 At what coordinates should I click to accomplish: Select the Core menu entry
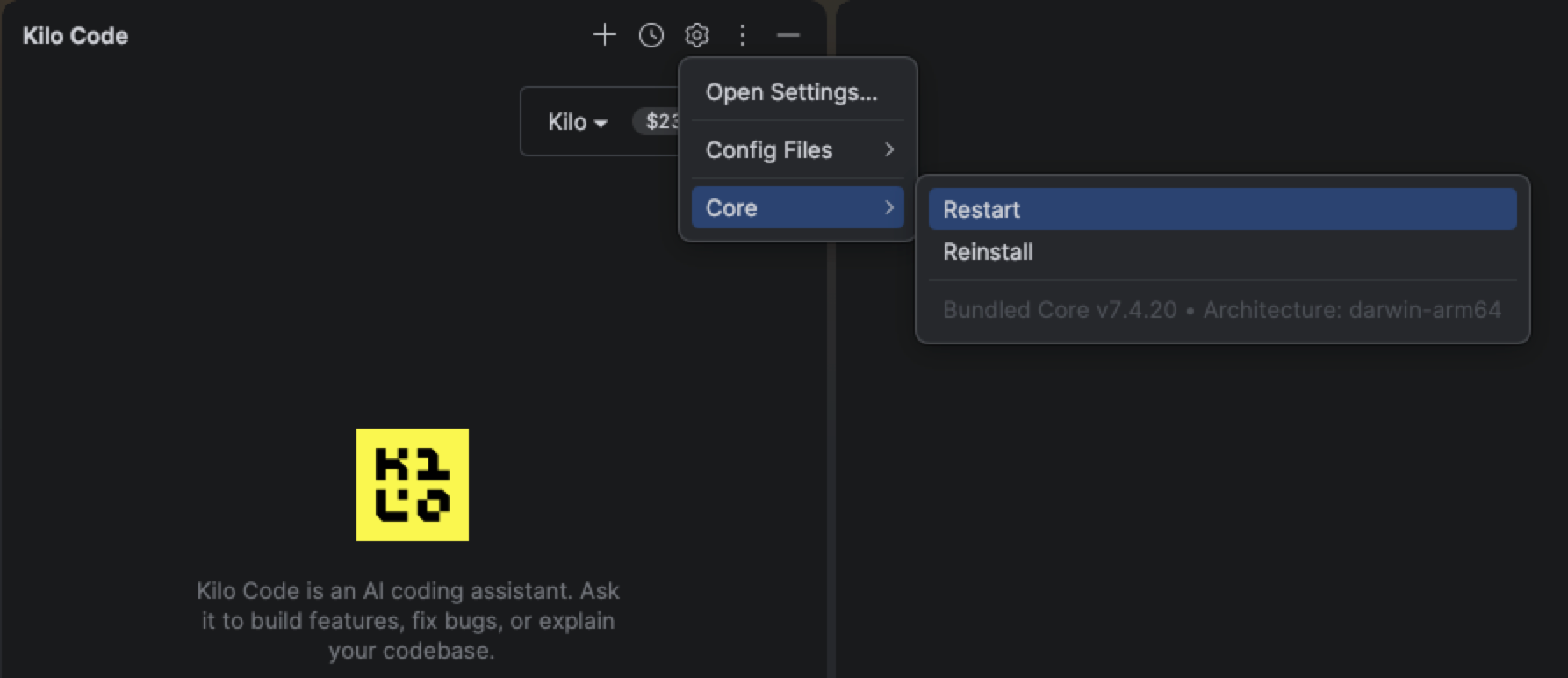(797, 208)
